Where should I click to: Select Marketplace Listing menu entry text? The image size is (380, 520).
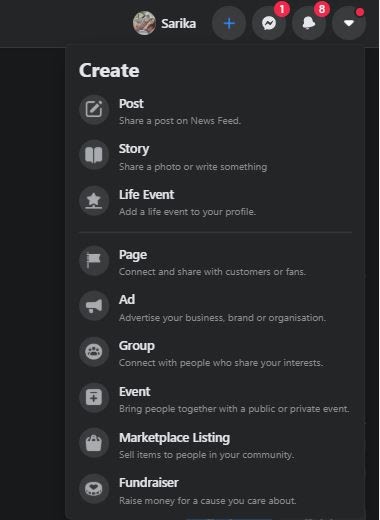coord(175,438)
